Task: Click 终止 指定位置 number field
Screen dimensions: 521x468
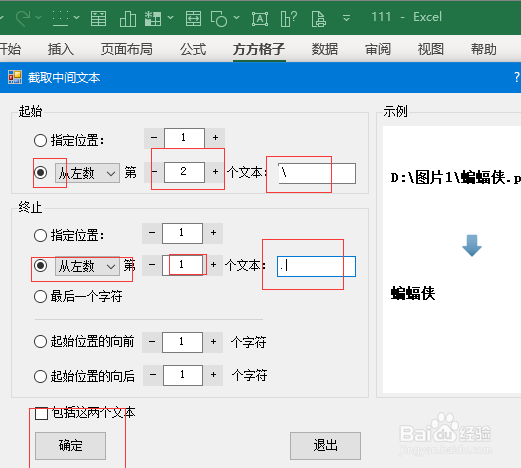Action: click(x=182, y=233)
